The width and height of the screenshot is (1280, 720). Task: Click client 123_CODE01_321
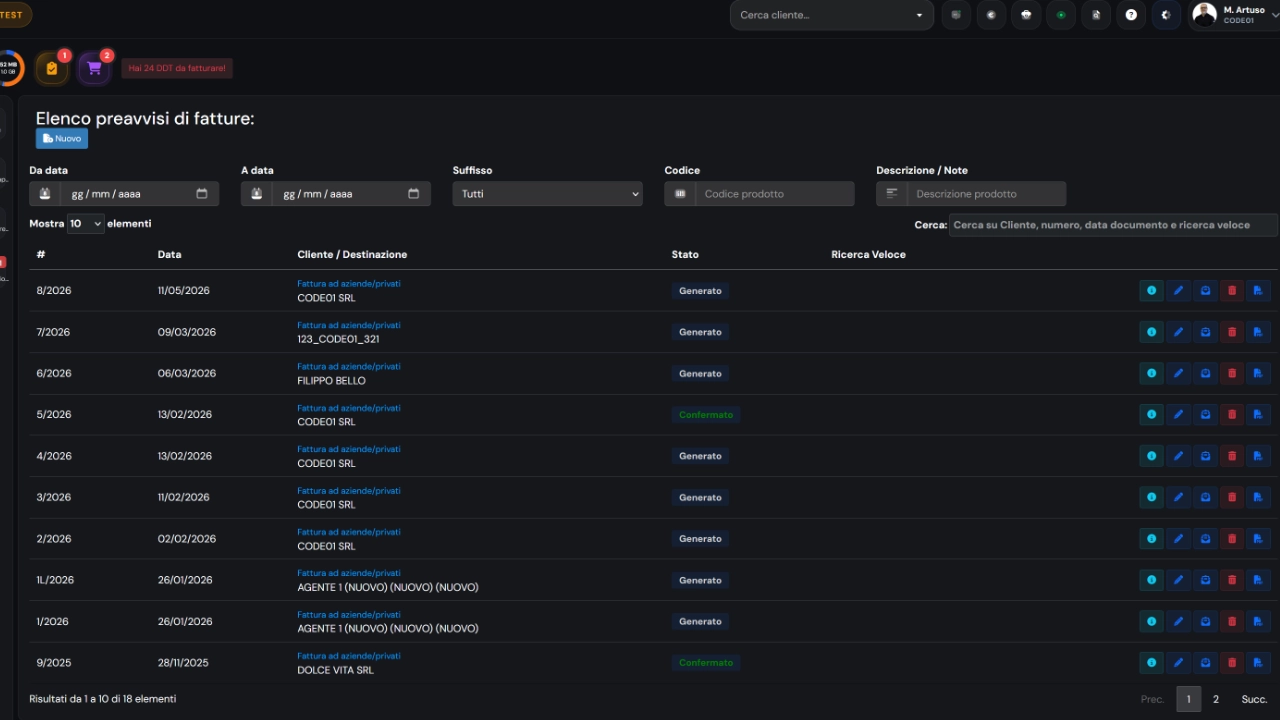click(338, 339)
